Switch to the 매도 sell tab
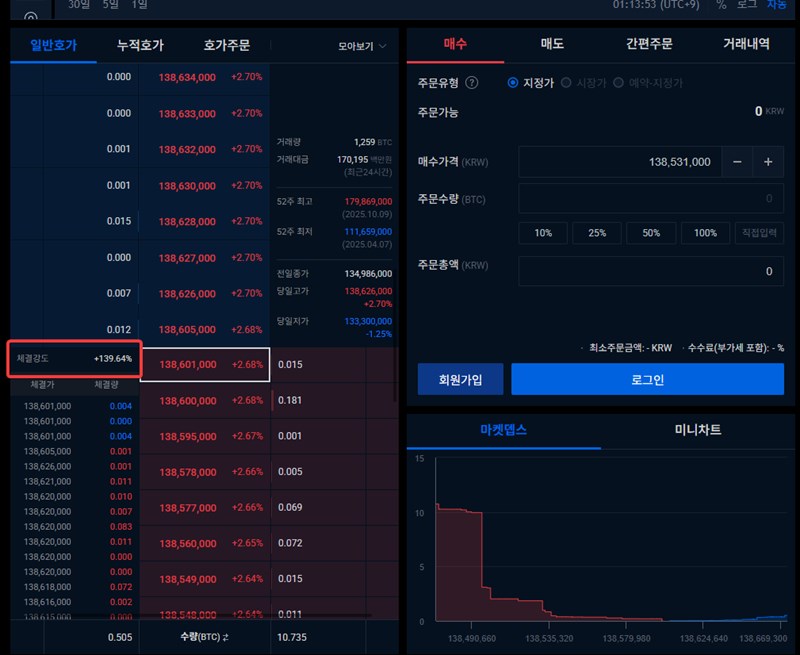This screenshot has width=800, height=655. [x=552, y=45]
